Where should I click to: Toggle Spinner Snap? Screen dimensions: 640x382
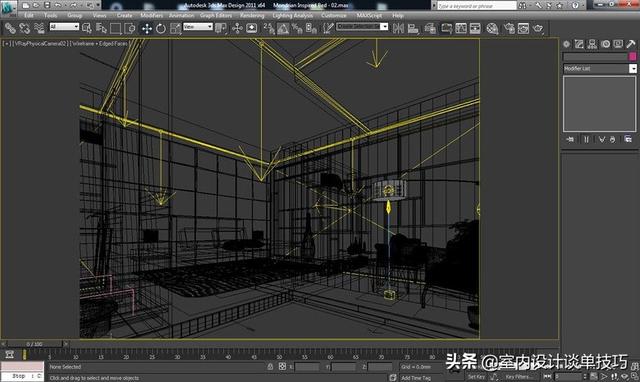311,28
